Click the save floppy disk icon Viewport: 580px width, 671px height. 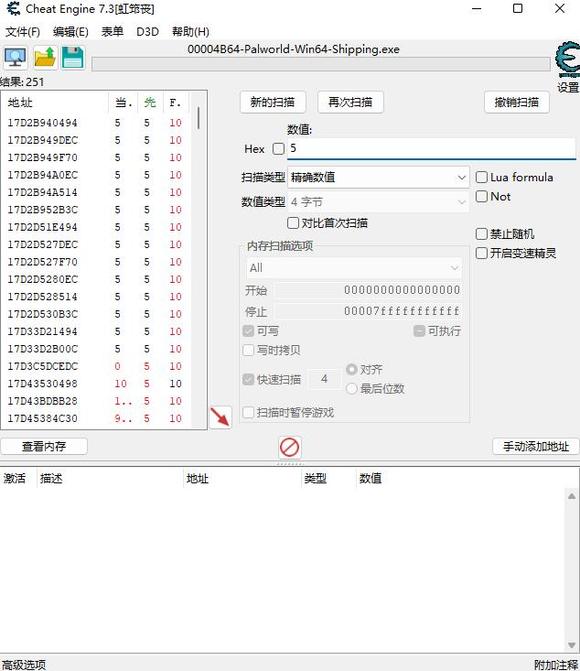click(72, 57)
